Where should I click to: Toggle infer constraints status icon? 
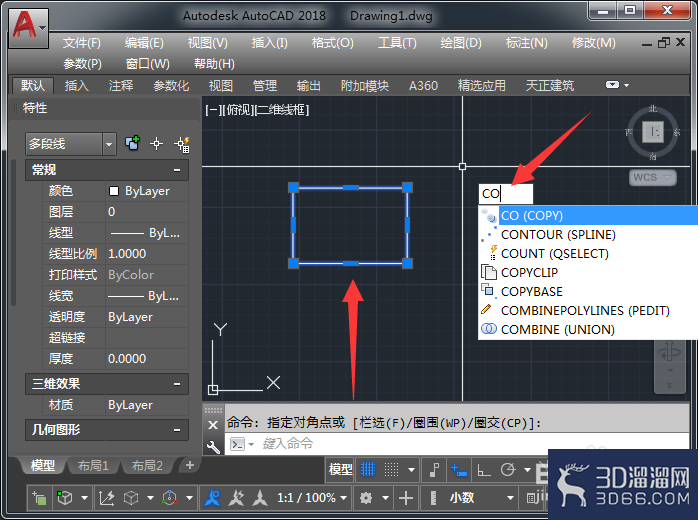(x=434, y=469)
